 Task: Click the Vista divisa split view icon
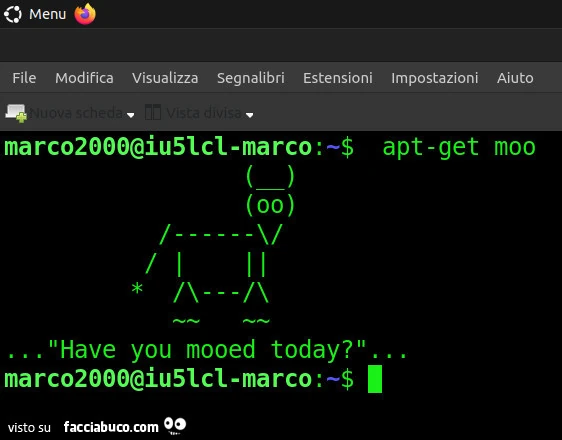(153, 112)
